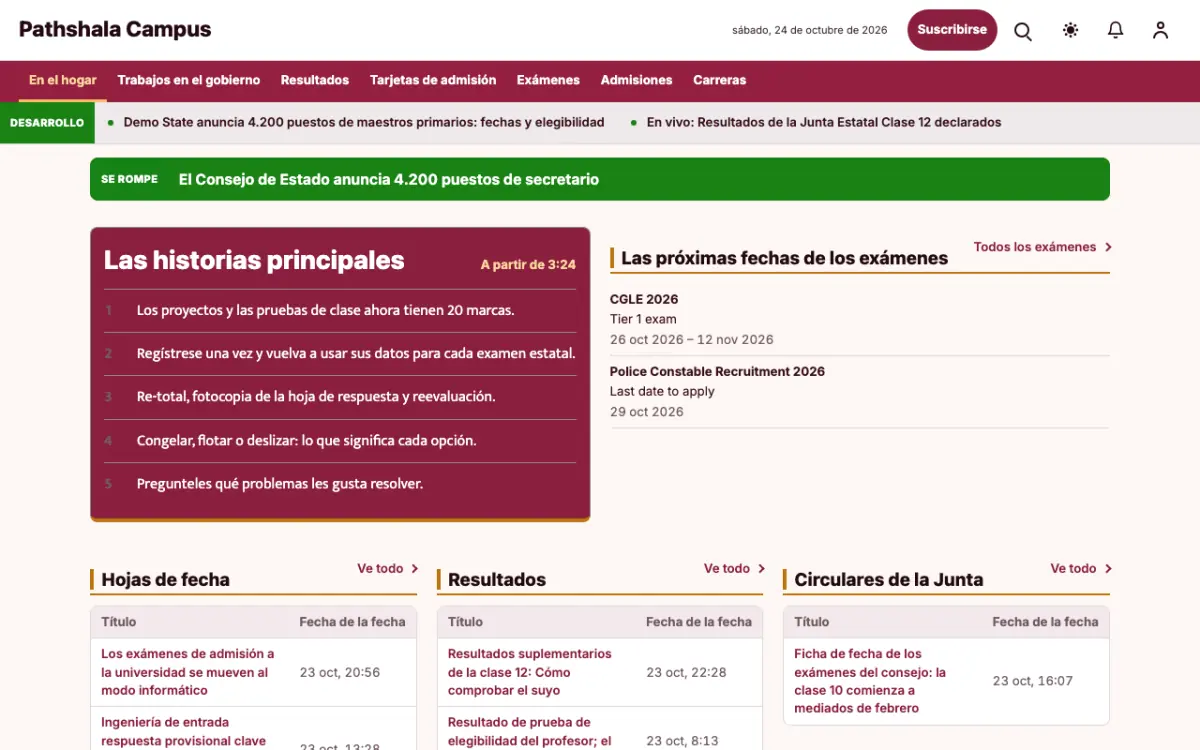
Task: Open Resultados suplementarios de la clase 12
Action: tap(530, 672)
